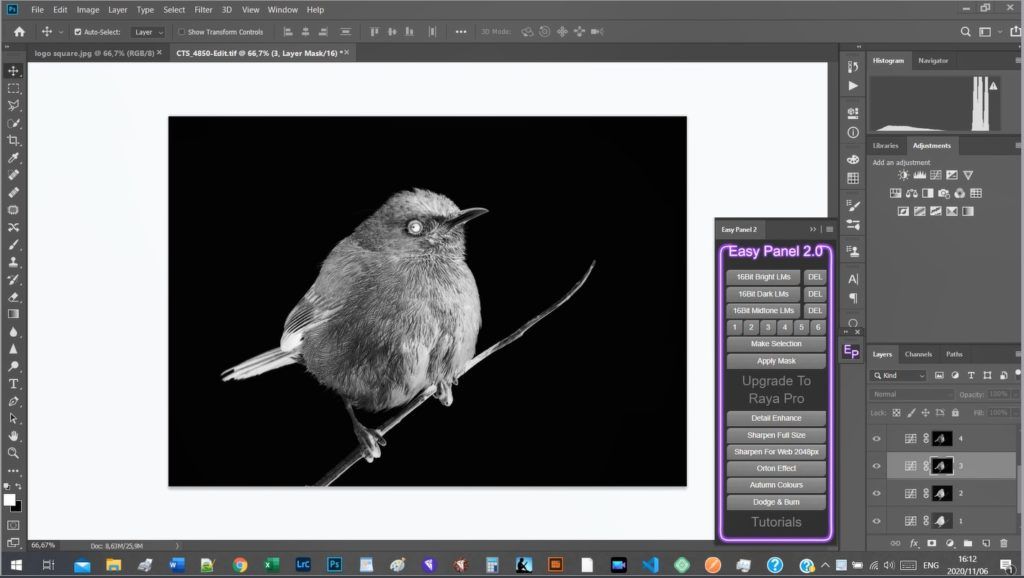Viewport: 1024px width, 578px height.
Task: Select the Crop tool
Action: coord(14,141)
